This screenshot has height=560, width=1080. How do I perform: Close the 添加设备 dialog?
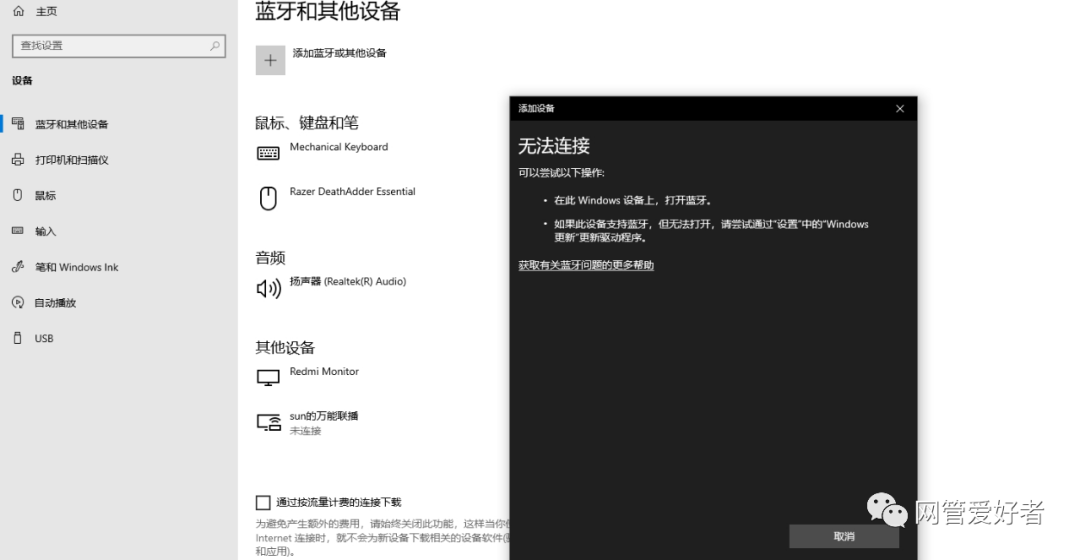[900, 109]
